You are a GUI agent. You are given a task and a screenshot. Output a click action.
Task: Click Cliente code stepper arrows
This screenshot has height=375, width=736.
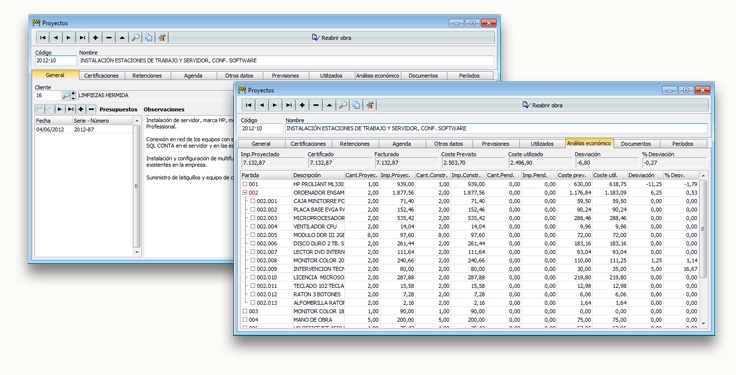tap(73, 95)
